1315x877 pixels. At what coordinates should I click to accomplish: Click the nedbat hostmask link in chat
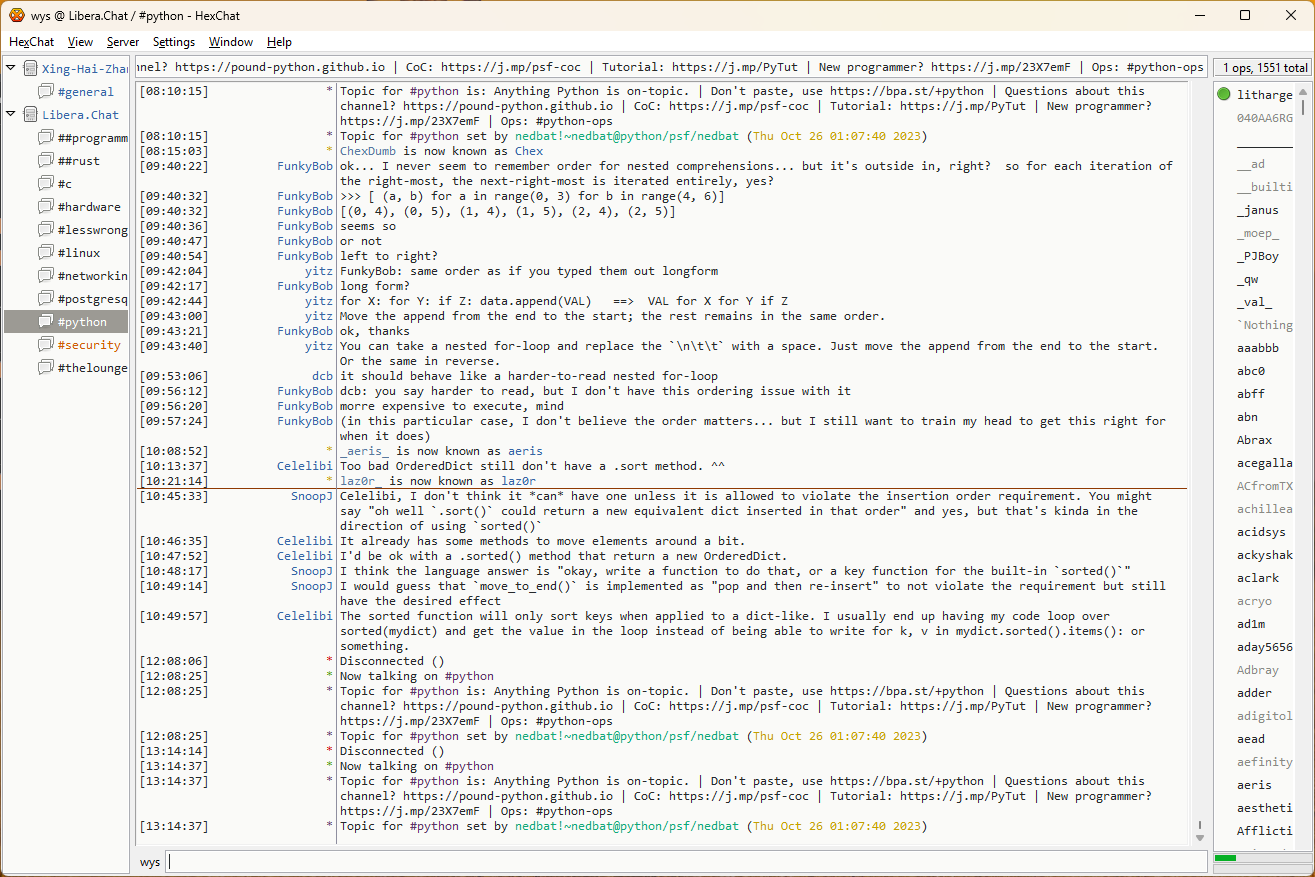pyautogui.click(x=627, y=136)
